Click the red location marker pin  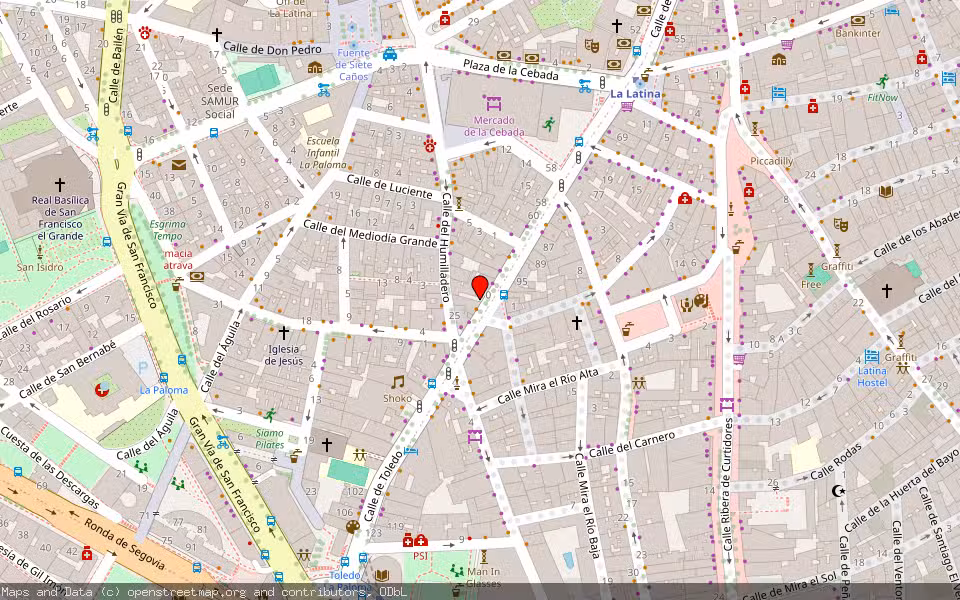point(478,289)
